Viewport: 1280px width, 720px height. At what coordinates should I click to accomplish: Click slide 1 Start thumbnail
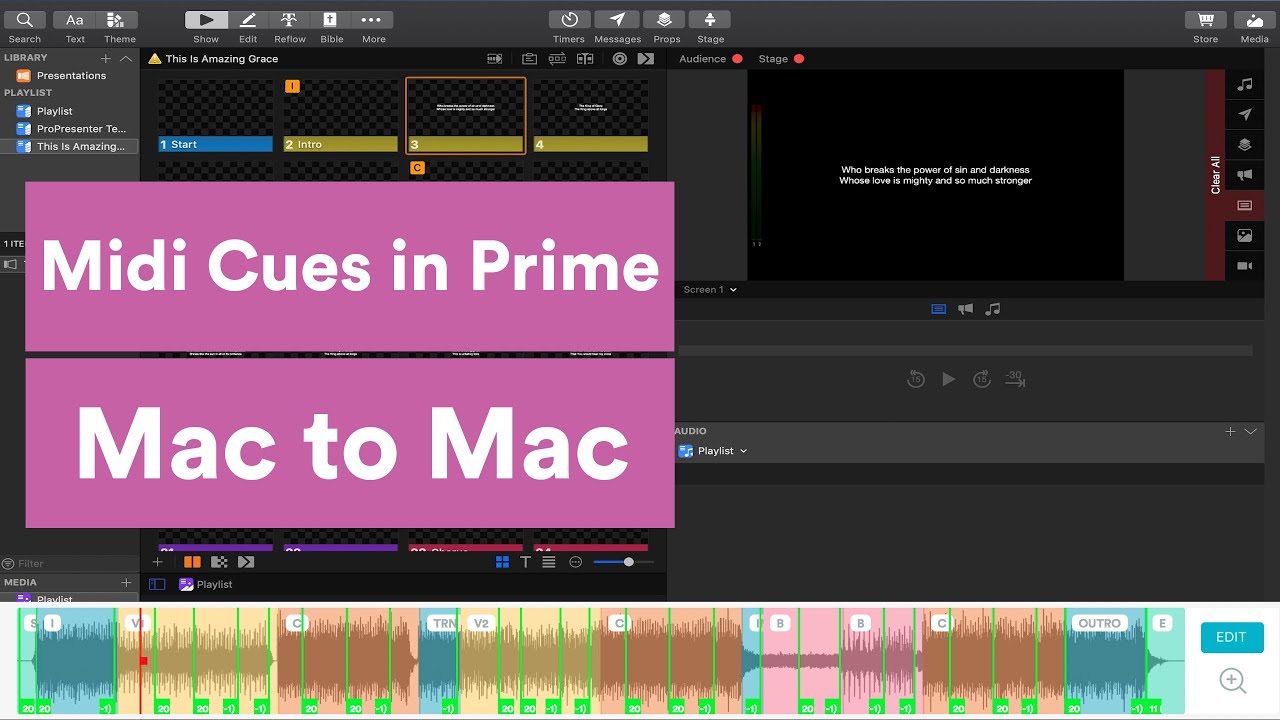click(x=216, y=116)
